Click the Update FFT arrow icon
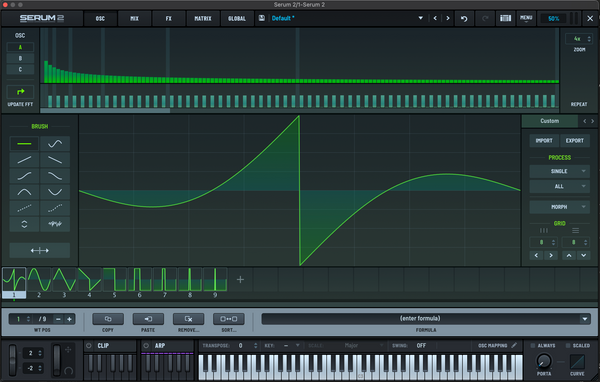 [x=20, y=92]
